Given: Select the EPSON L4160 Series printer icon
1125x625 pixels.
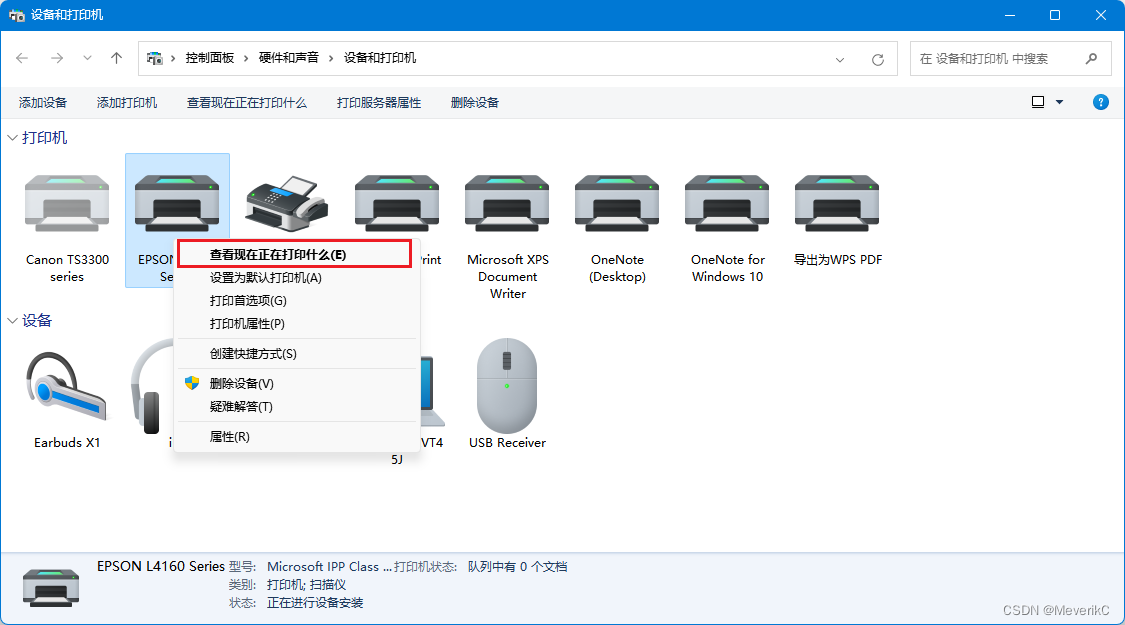Looking at the screenshot, I should (177, 204).
